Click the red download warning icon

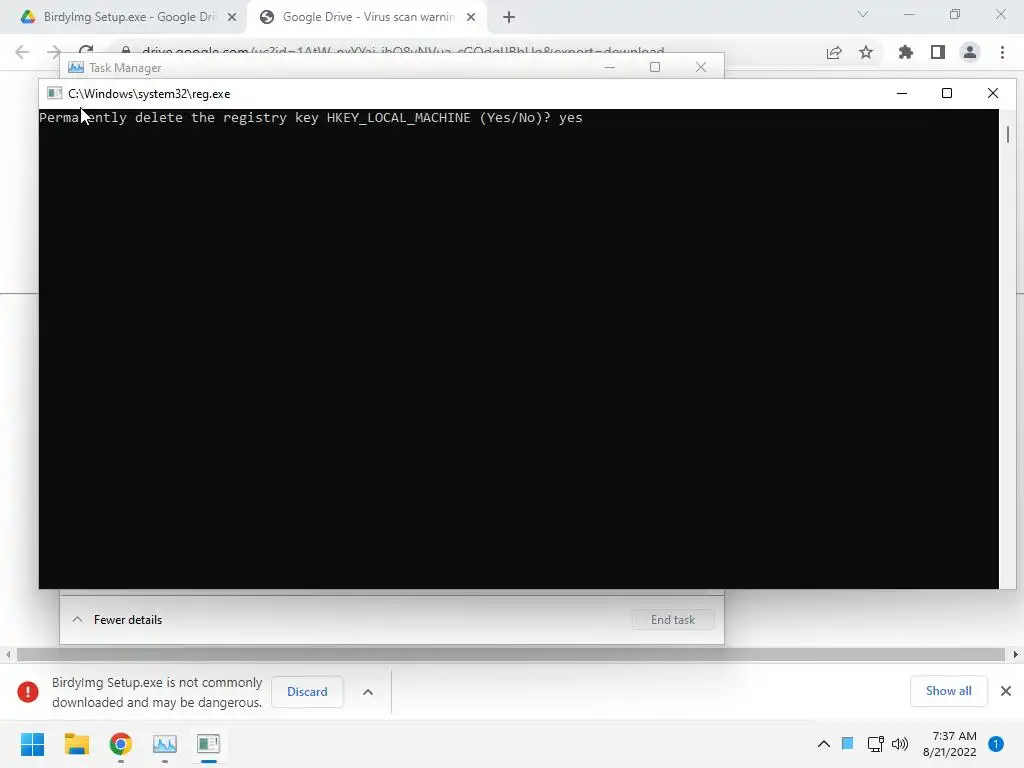click(28, 692)
